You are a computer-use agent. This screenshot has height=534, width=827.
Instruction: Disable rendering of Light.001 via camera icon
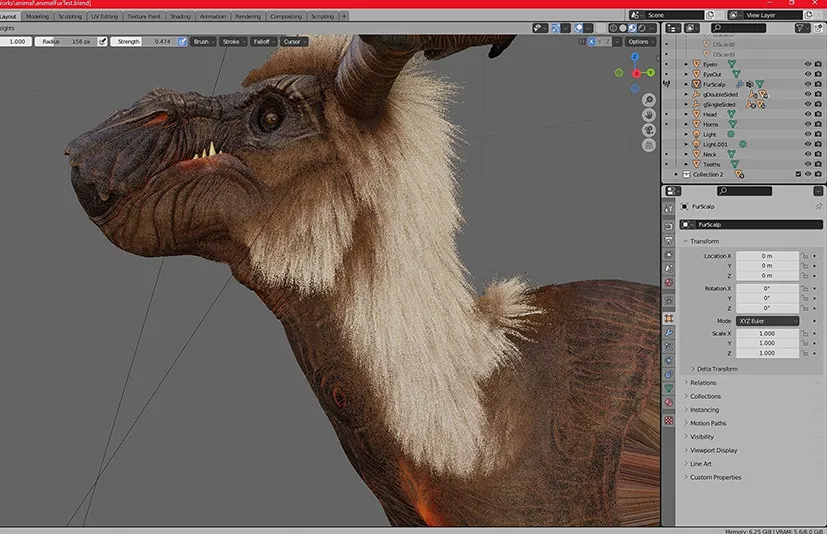[818, 144]
